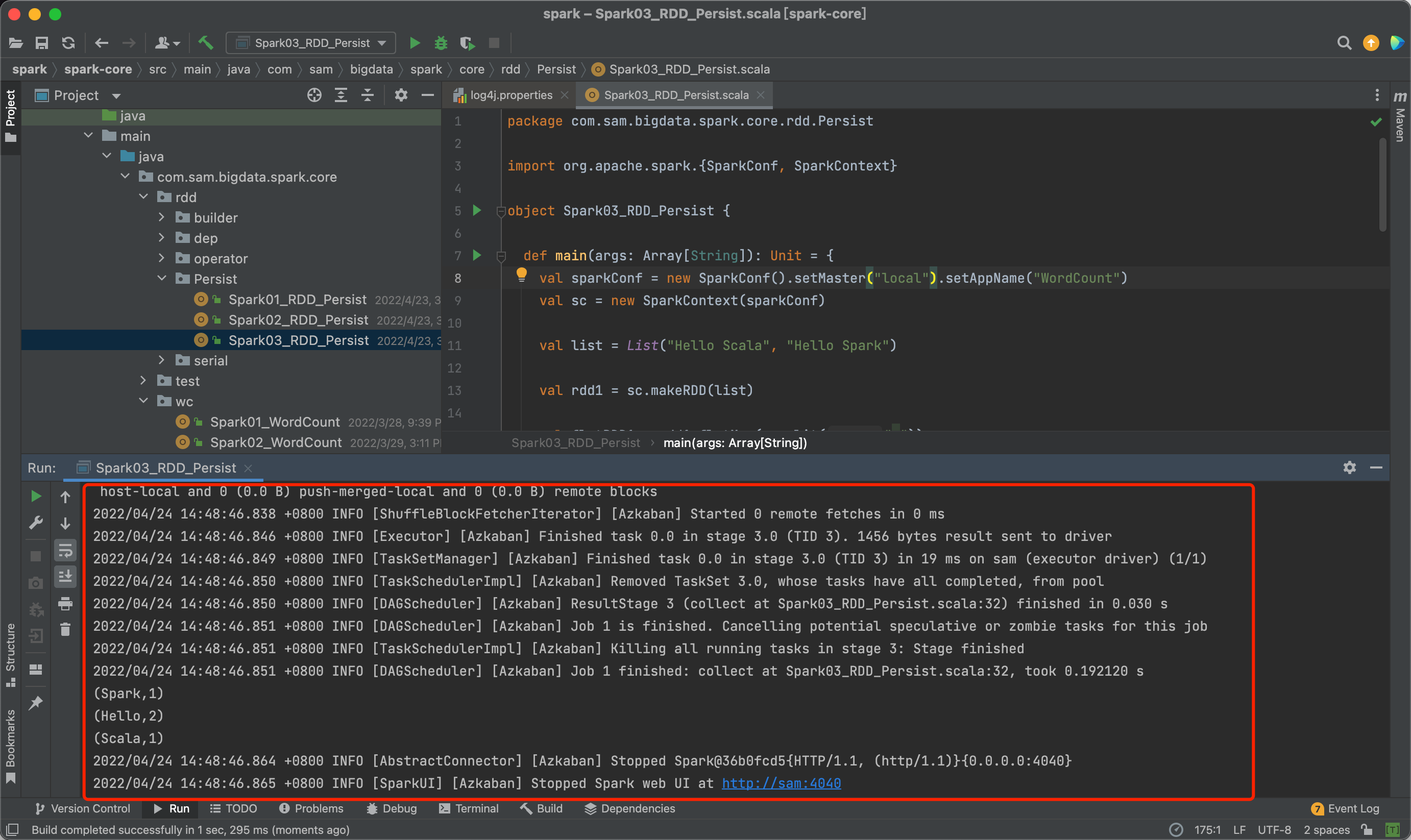
Task: Open the http://sam:4040 link in console
Action: pyautogui.click(x=782, y=783)
